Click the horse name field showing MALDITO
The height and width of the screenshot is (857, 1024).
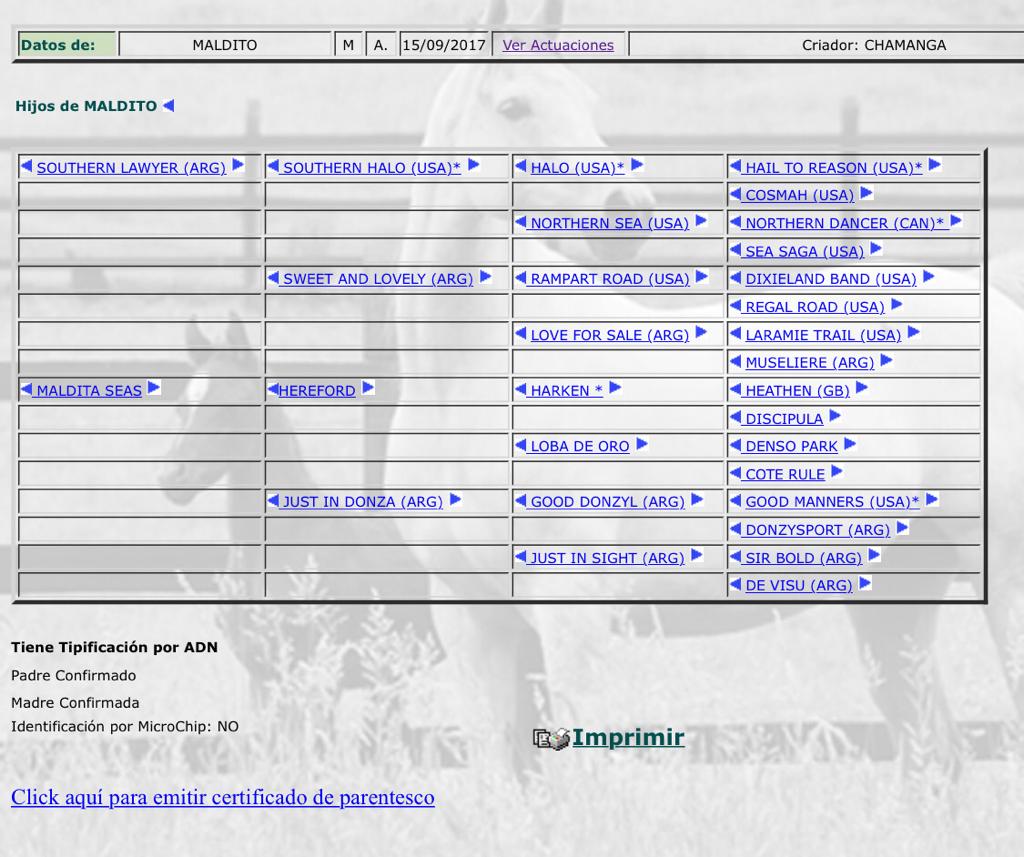point(224,45)
